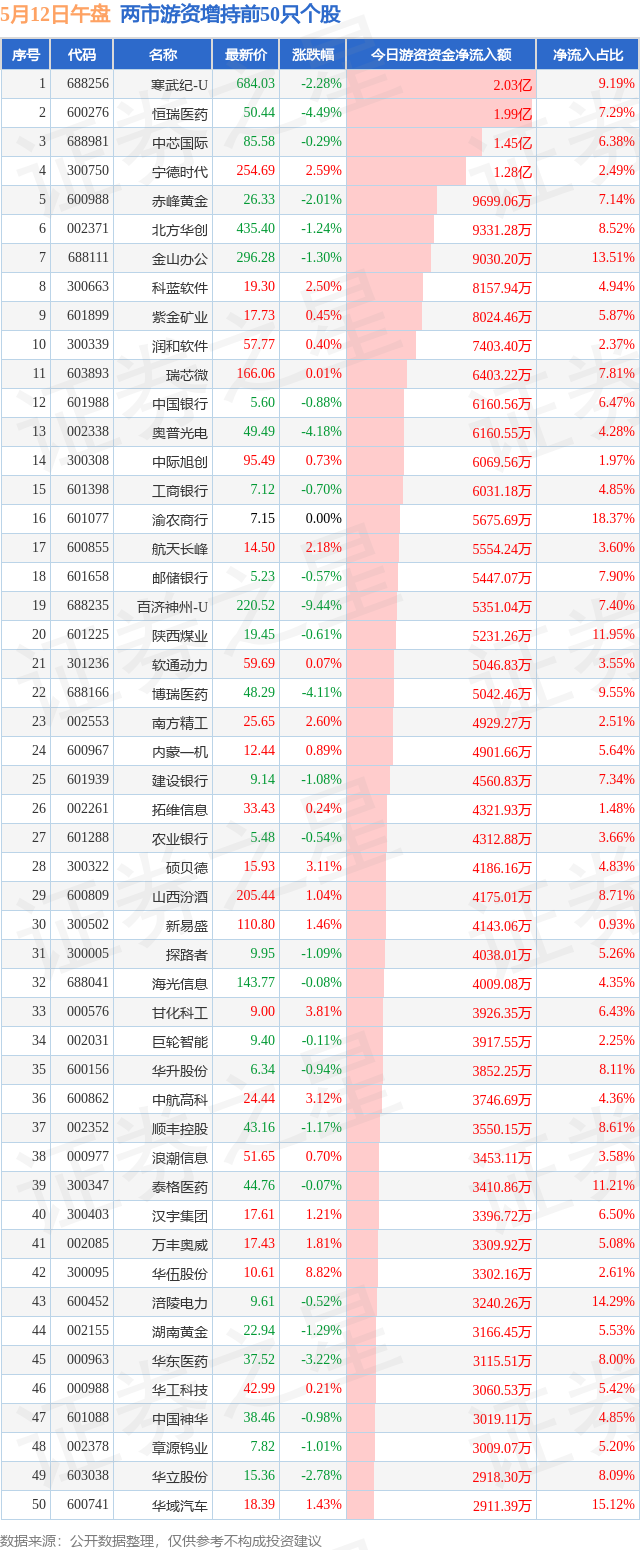
Task: Select stock name 软通动力
Action: (180, 664)
